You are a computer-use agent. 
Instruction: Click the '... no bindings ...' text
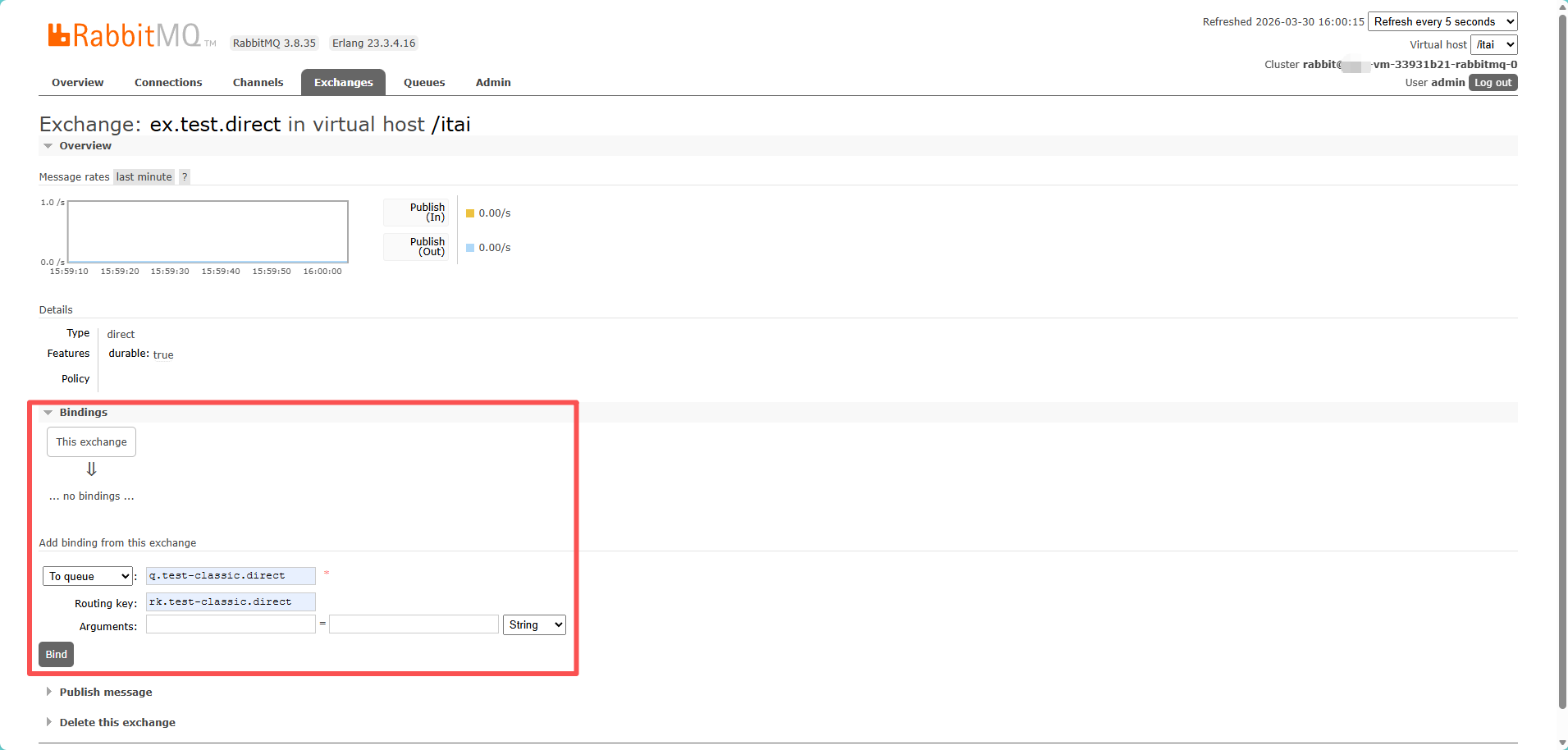tap(91, 496)
